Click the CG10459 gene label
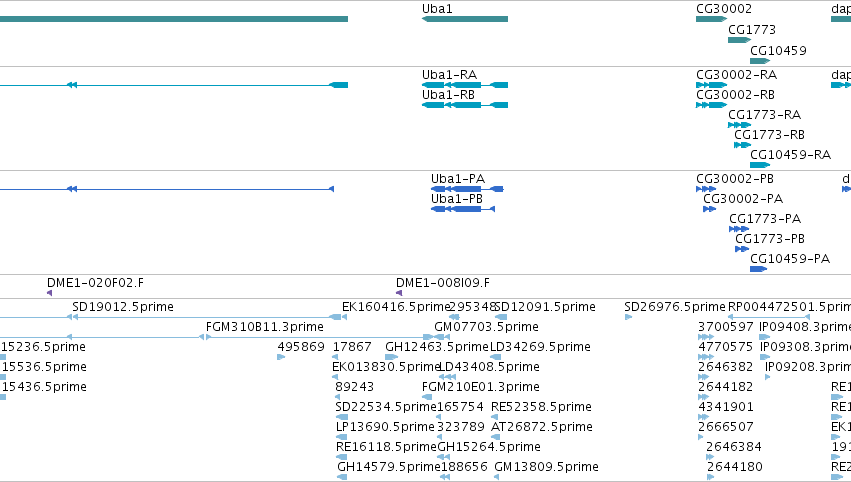This screenshot has height=482, width=851. click(778, 50)
